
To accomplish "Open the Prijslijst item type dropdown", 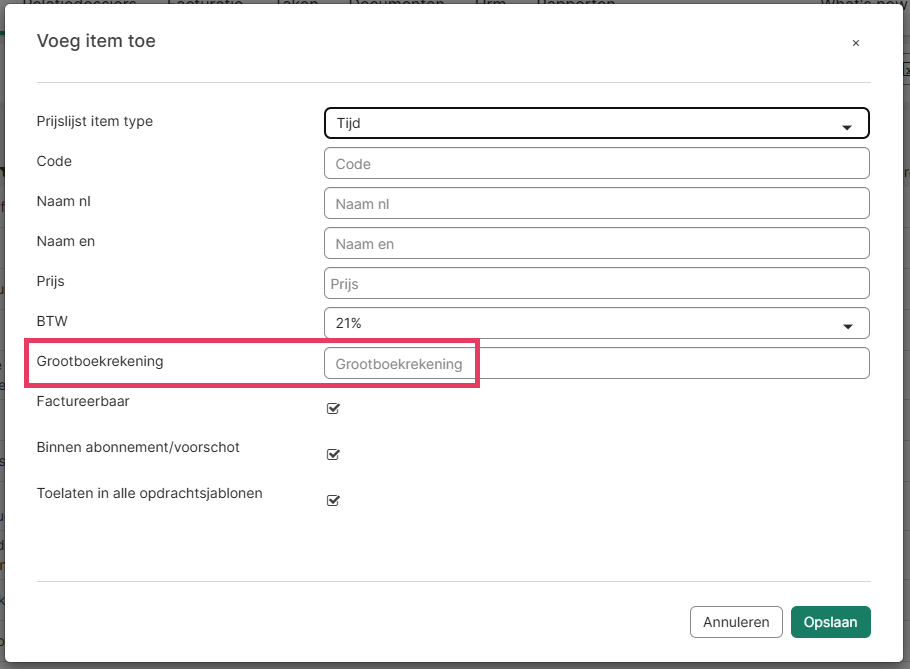I will click(x=596, y=123).
